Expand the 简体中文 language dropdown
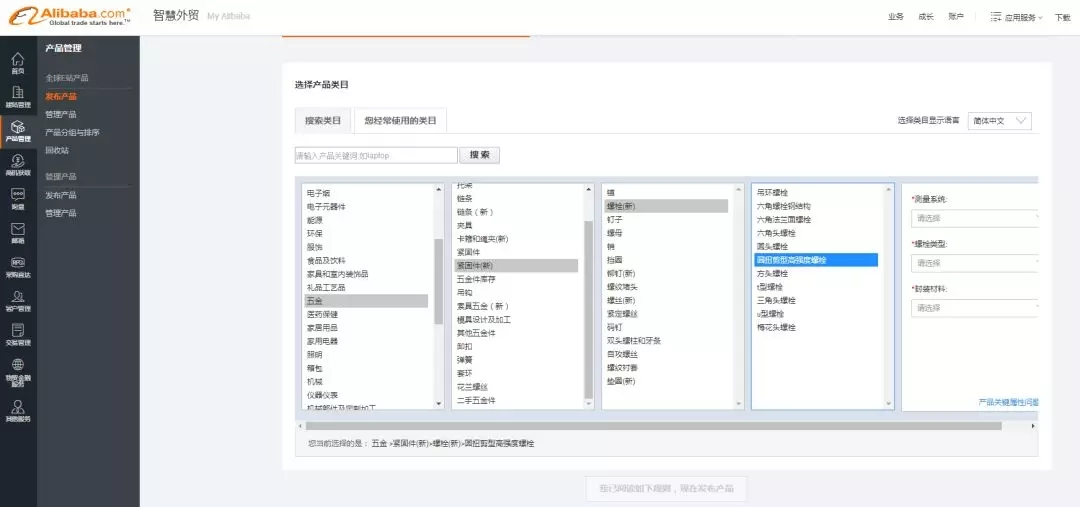The image size is (1080, 507). pyautogui.click(x=998, y=120)
